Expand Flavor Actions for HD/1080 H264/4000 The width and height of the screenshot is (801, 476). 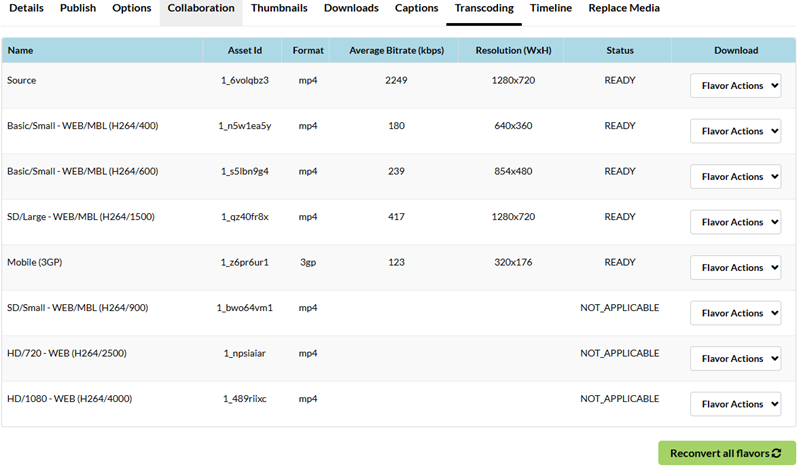[735, 403]
